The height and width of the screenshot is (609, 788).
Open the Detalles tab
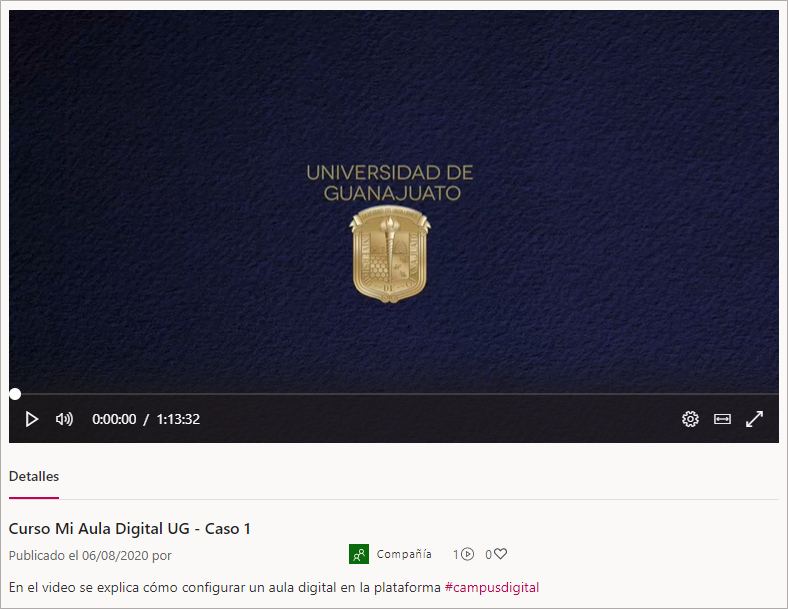(34, 476)
